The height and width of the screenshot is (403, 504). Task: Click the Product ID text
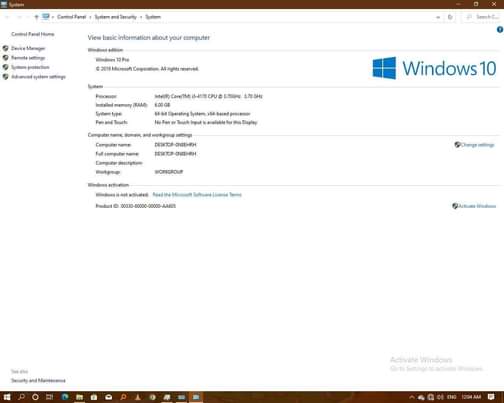pos(136,206)
